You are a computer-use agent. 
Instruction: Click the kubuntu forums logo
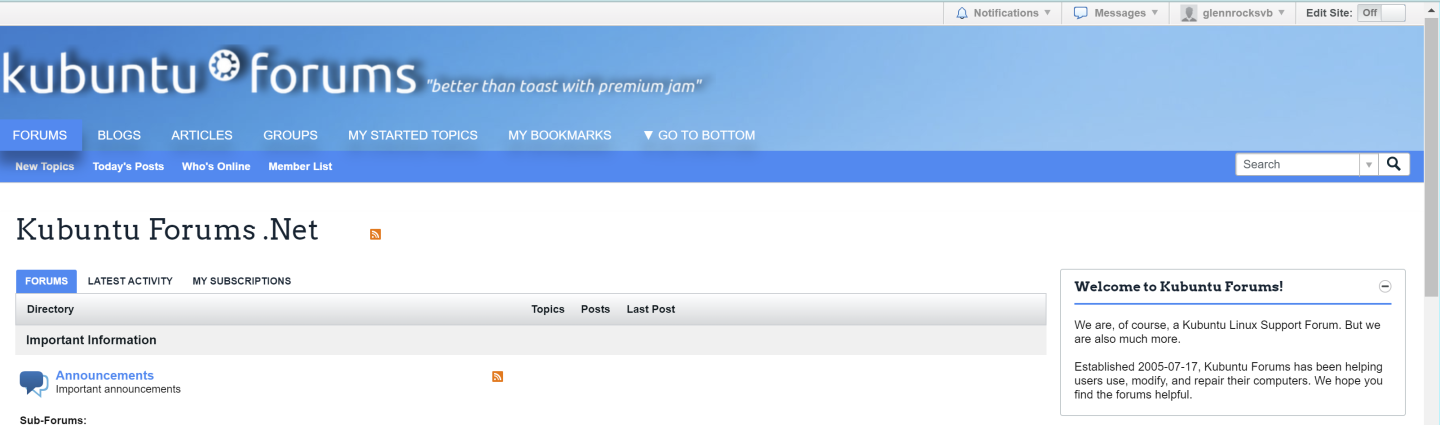point(208,74)
